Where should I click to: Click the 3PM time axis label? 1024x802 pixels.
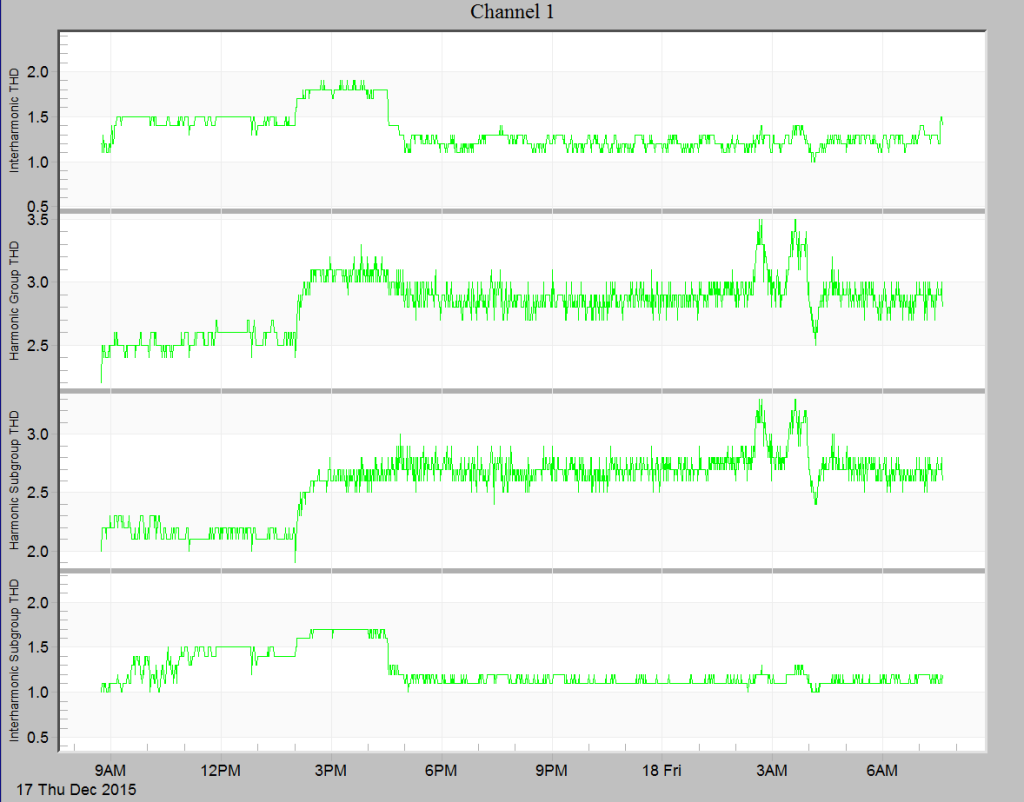point(332,771)
